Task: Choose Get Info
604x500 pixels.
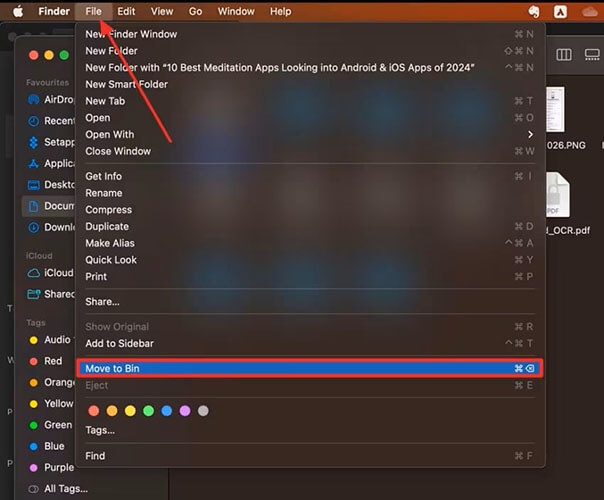Action: [x=310, y=176]
